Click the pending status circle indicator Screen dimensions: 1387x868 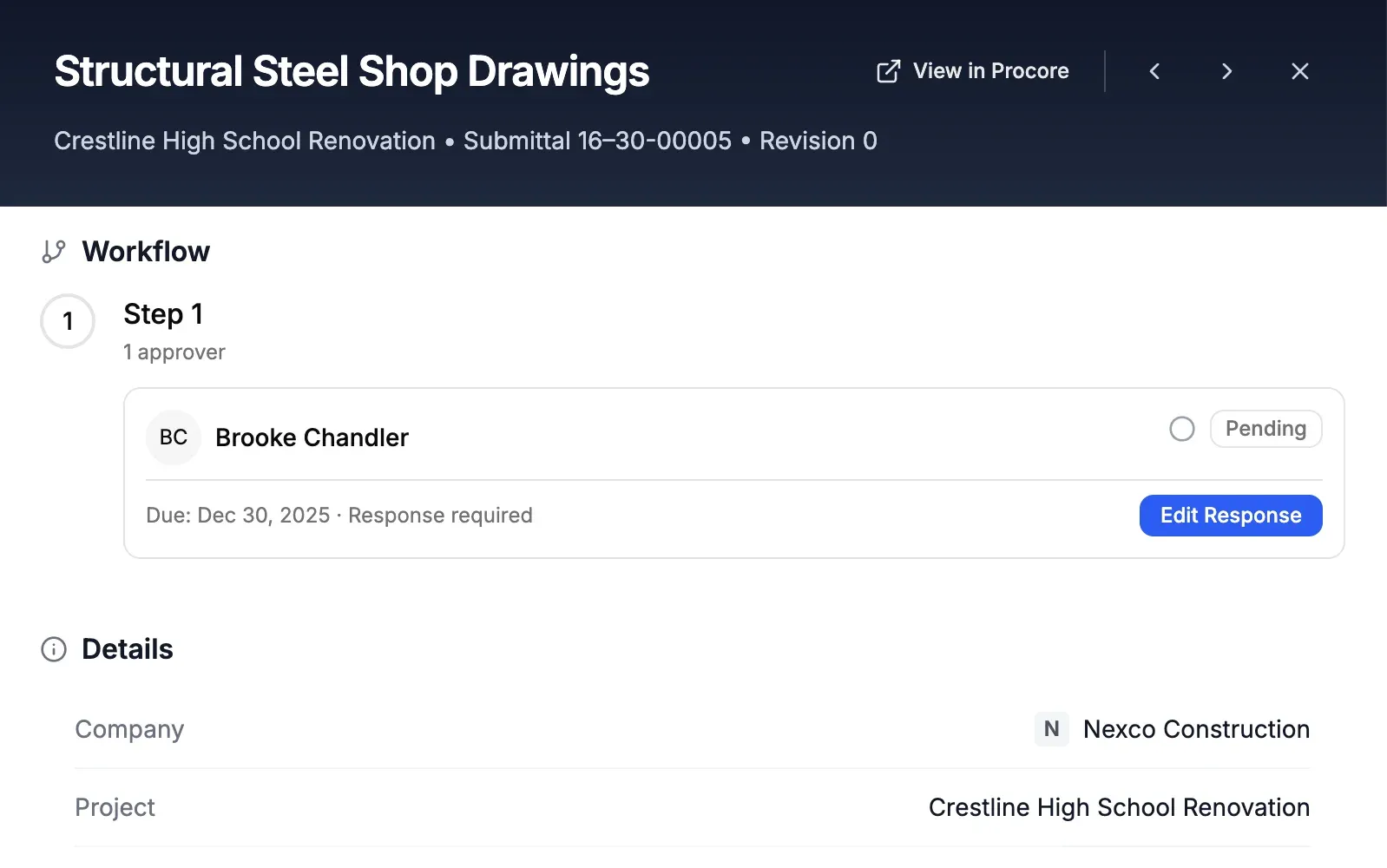click(x=1181, y=429)
